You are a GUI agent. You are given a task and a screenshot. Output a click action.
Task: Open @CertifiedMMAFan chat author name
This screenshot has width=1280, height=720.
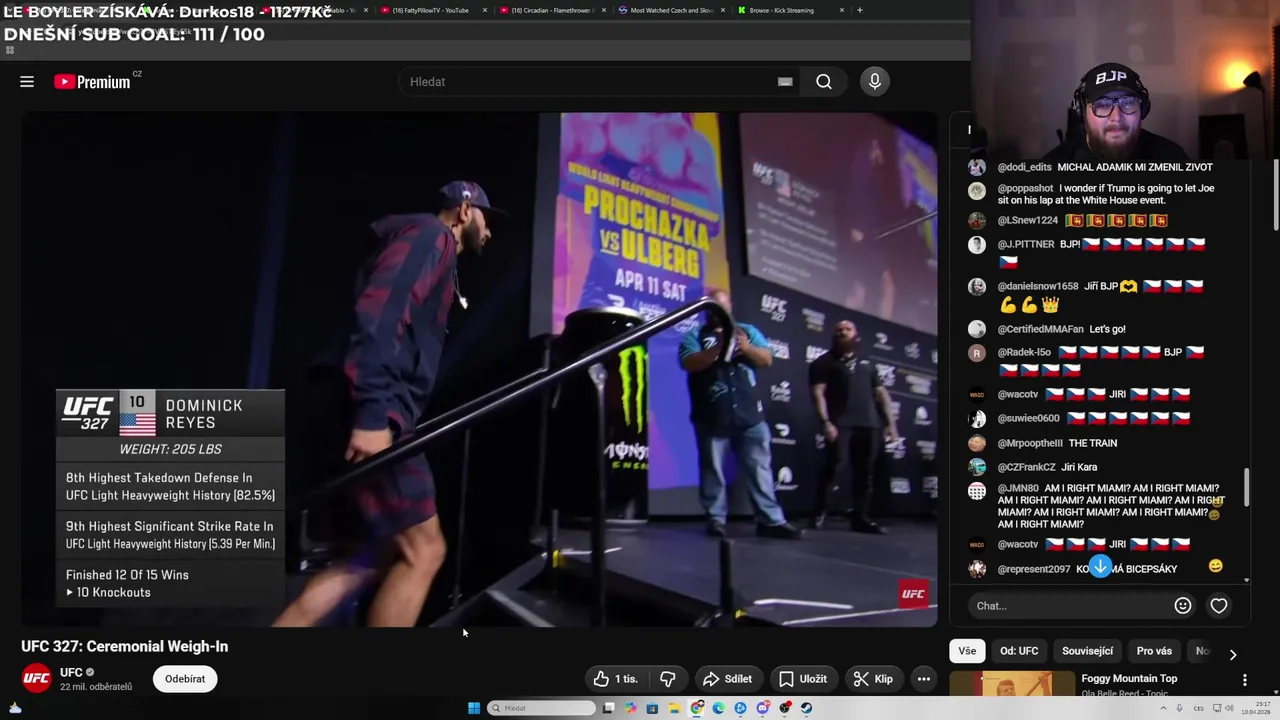(1040, 329)
